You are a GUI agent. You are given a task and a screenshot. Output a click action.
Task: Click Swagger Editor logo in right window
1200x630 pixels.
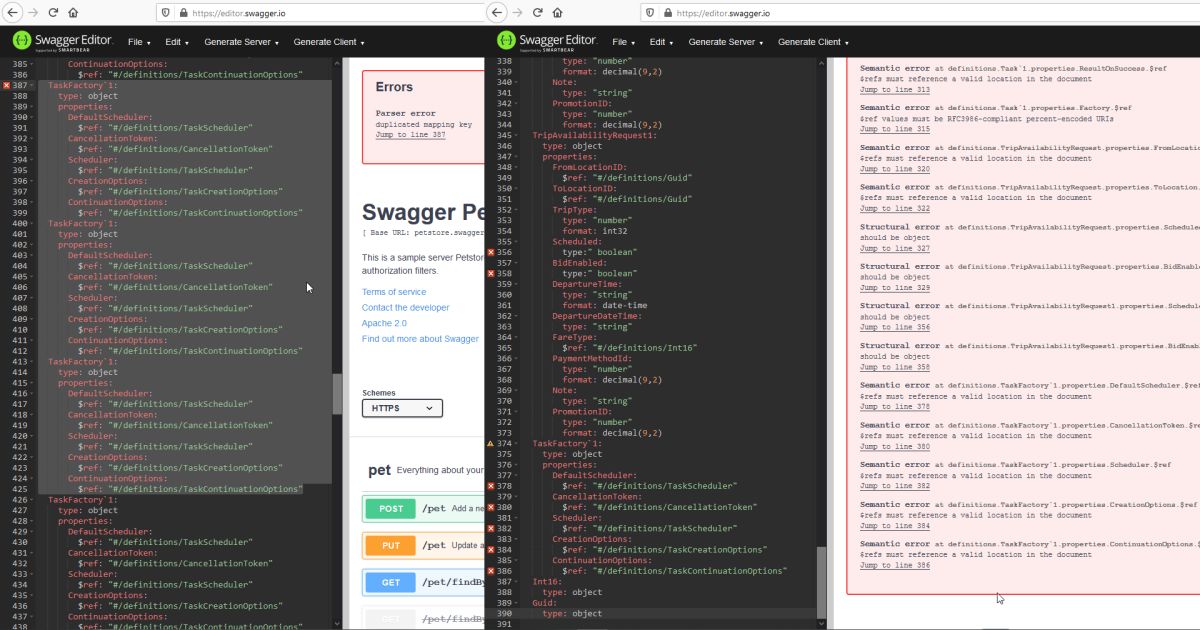tap(548, 41)
